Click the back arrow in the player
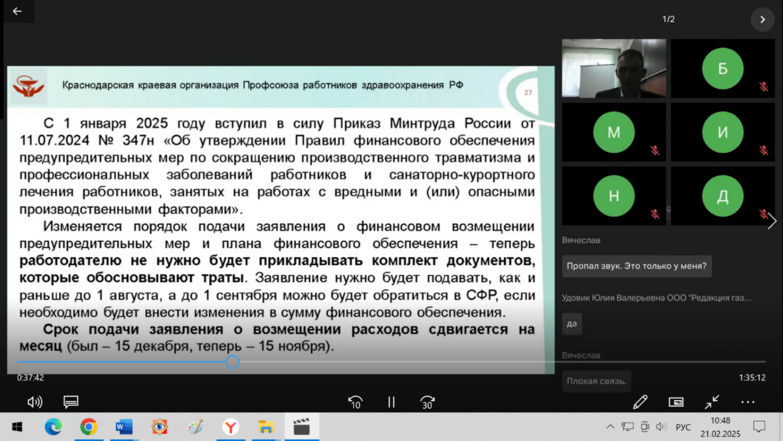Image resolution: width=783 pixels, height=441 pixels. (17, 11)
